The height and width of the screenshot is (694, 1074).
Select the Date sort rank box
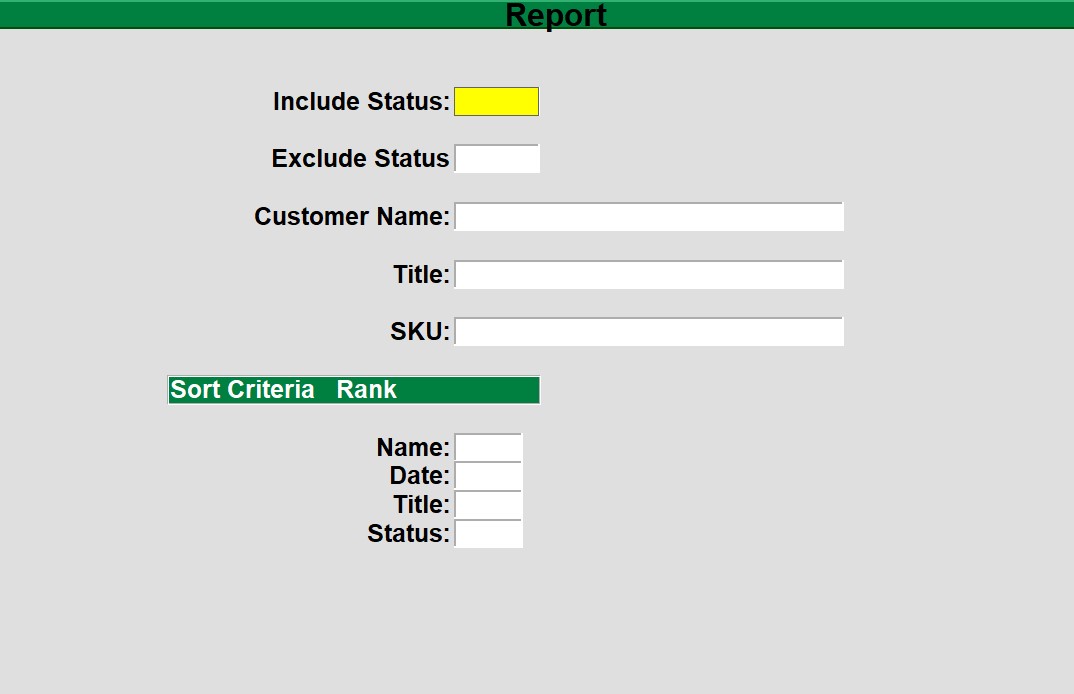(488, 476)
